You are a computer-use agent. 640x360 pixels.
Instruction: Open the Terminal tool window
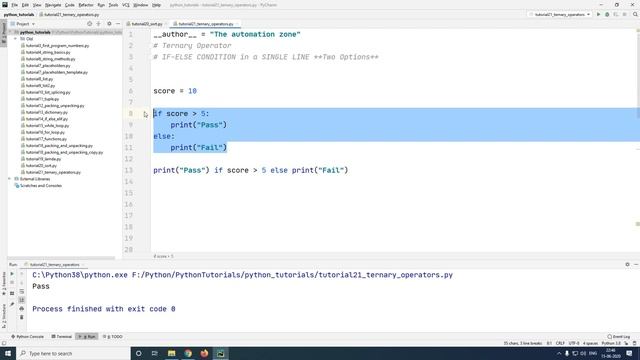(x=62, y=337)
